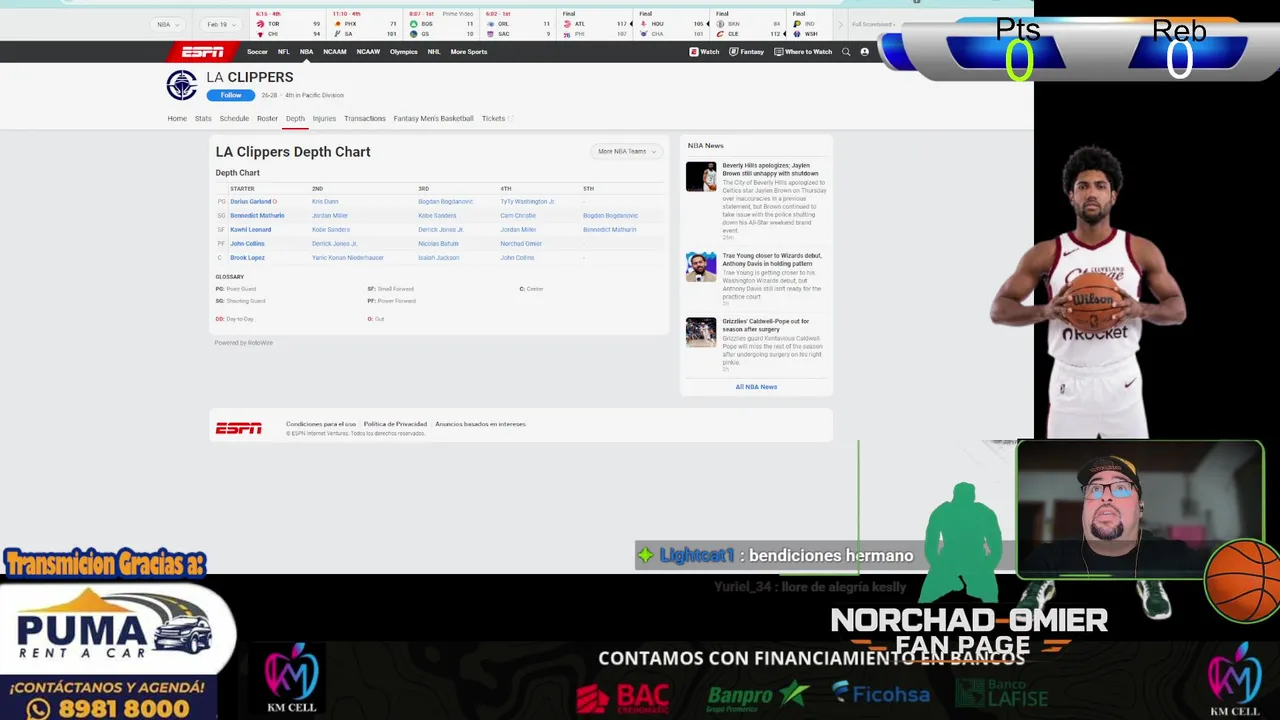Open the Feb 19 date dropdown
Screen dimensions: 1280x720
pyautogui.click(x=221, y=24)
